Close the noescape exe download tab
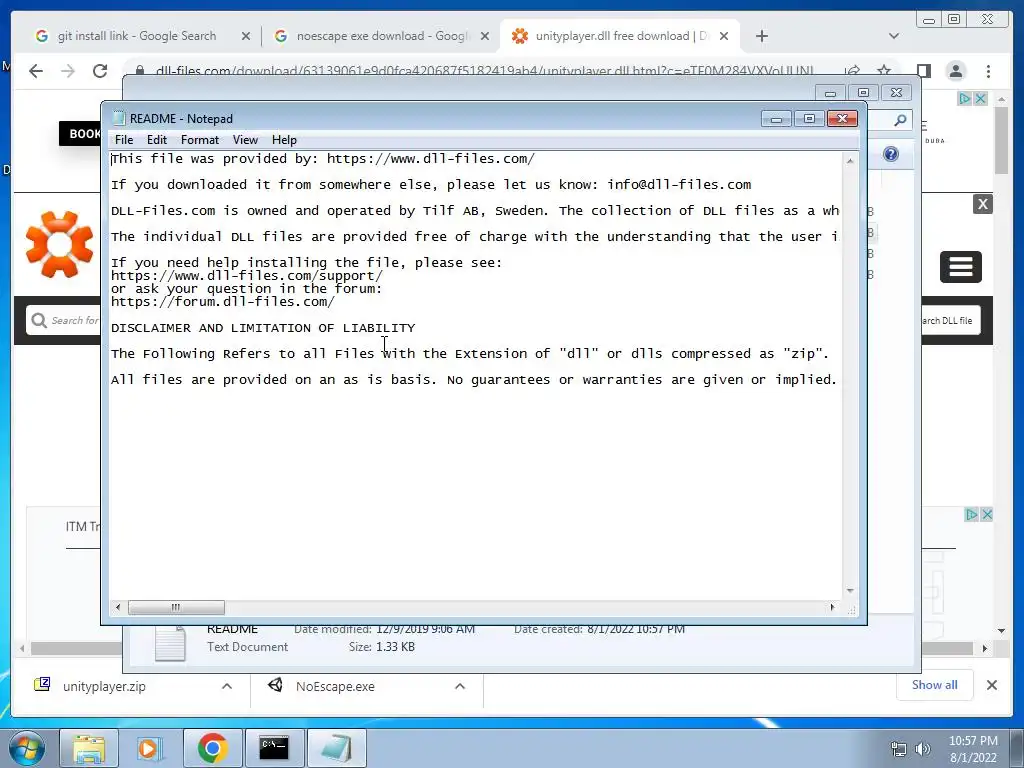This screenshot has height=768, width=1024. coord(485,37)
